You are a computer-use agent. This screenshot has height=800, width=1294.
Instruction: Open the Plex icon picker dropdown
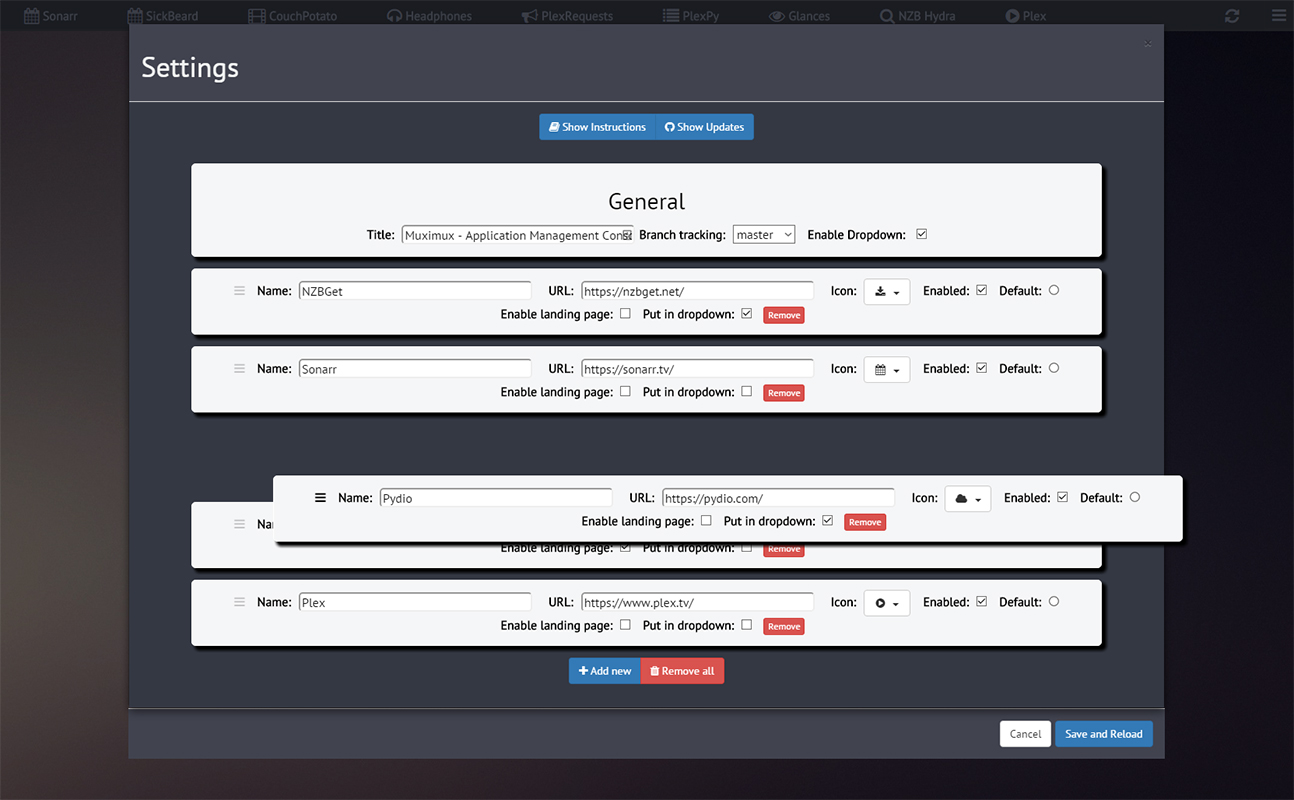click(887, 603)
